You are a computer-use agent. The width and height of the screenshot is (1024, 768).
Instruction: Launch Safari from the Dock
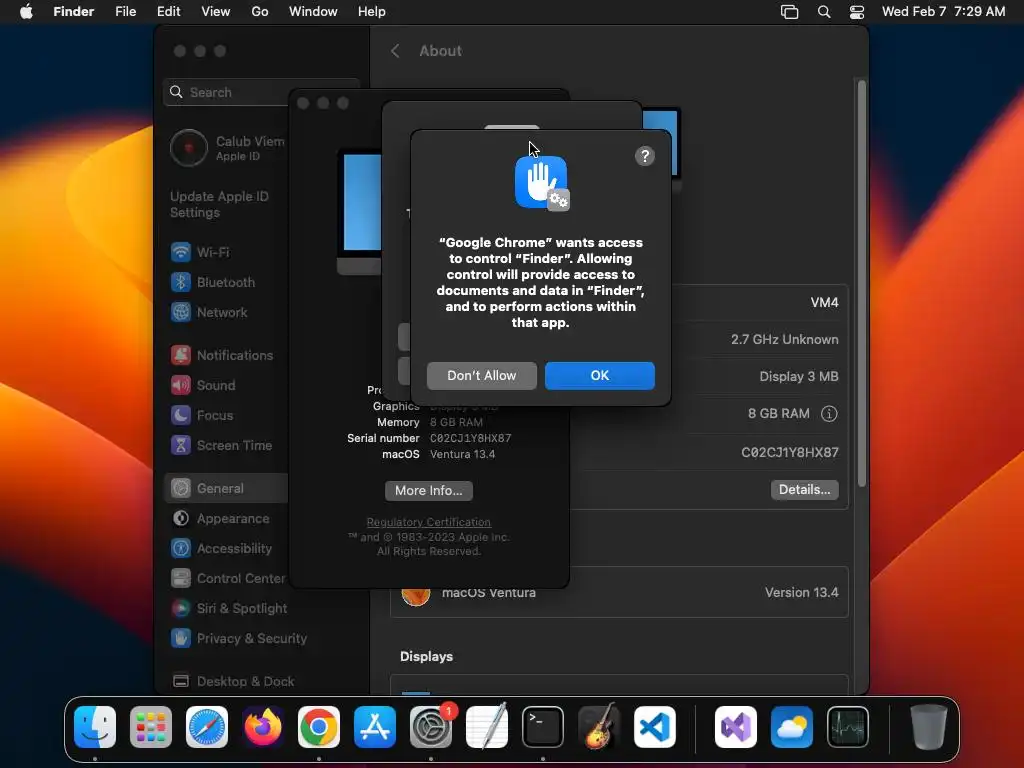point(207,727)
